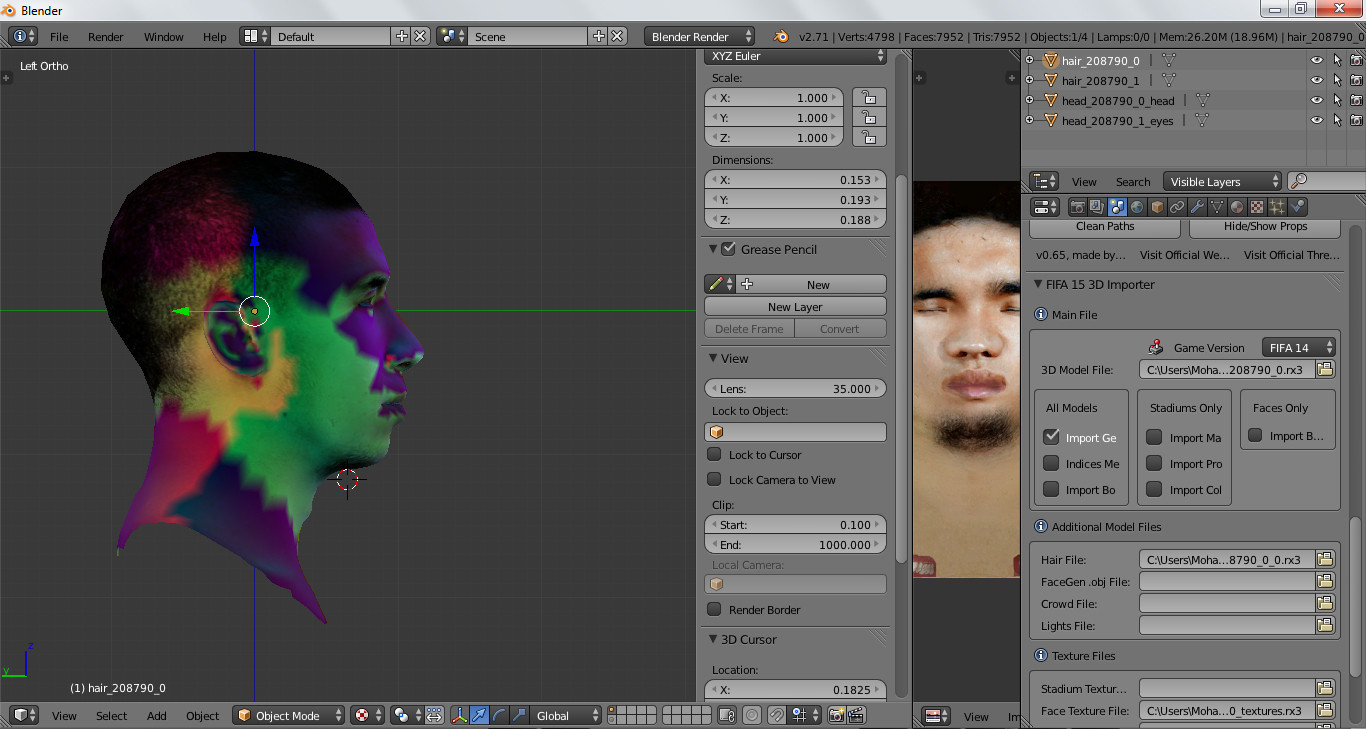Switch to the World properties tab (globe icon)
This screenshot has height=729, width=1366.
(x=1137, y=207)
